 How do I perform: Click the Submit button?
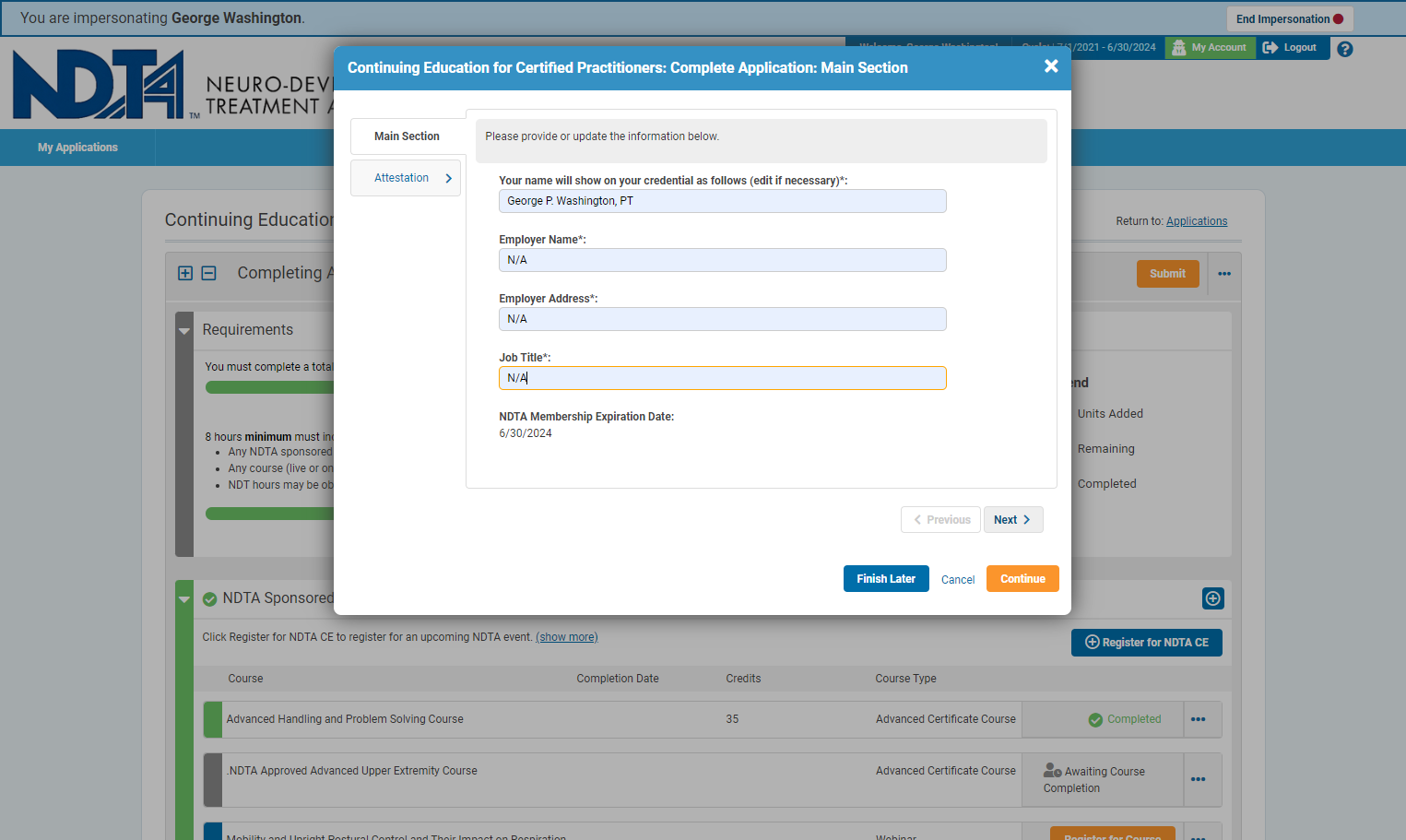click(1167, 274)
